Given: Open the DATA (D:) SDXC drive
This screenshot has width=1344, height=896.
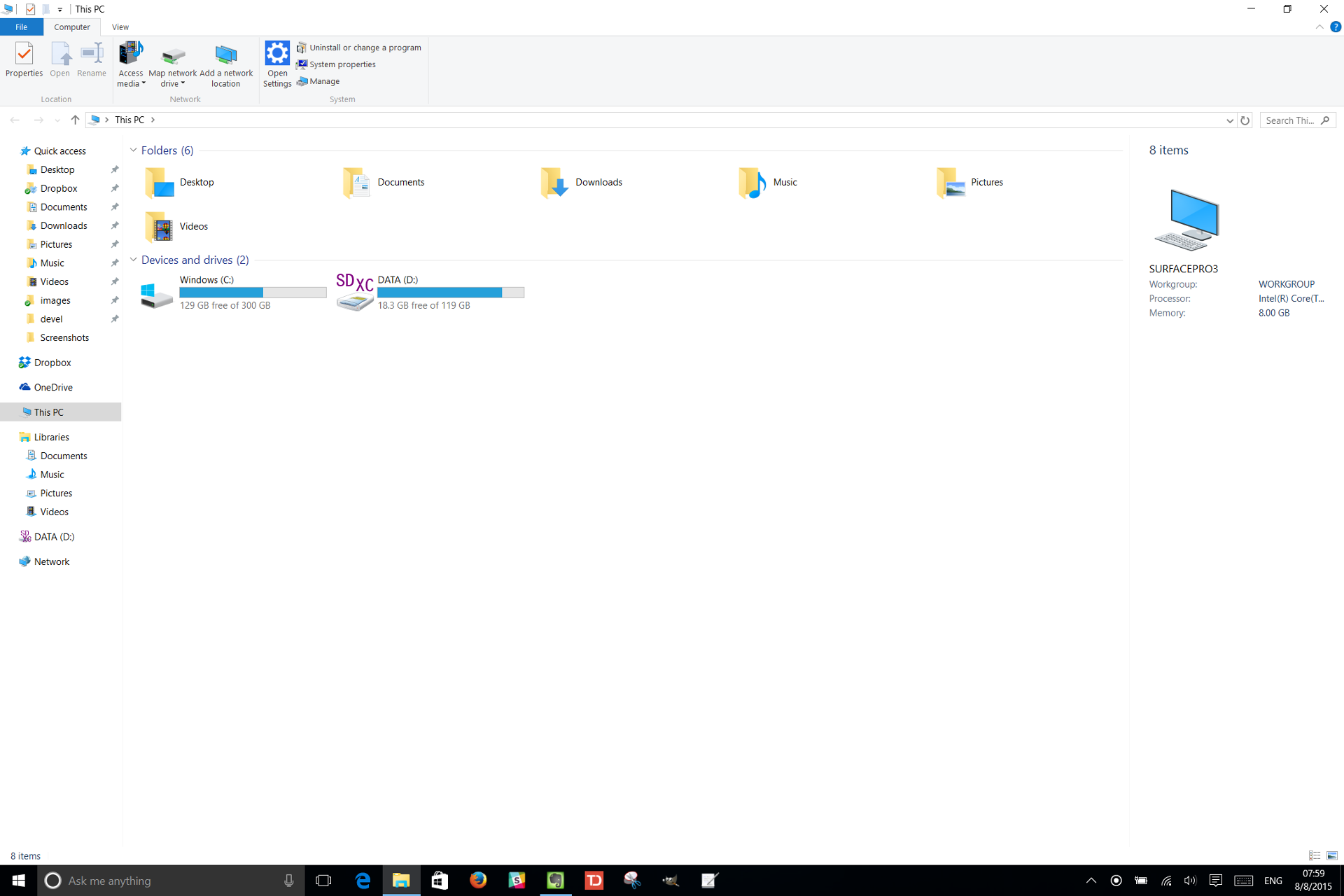Looking at the screenshot, I should (355, 292).
